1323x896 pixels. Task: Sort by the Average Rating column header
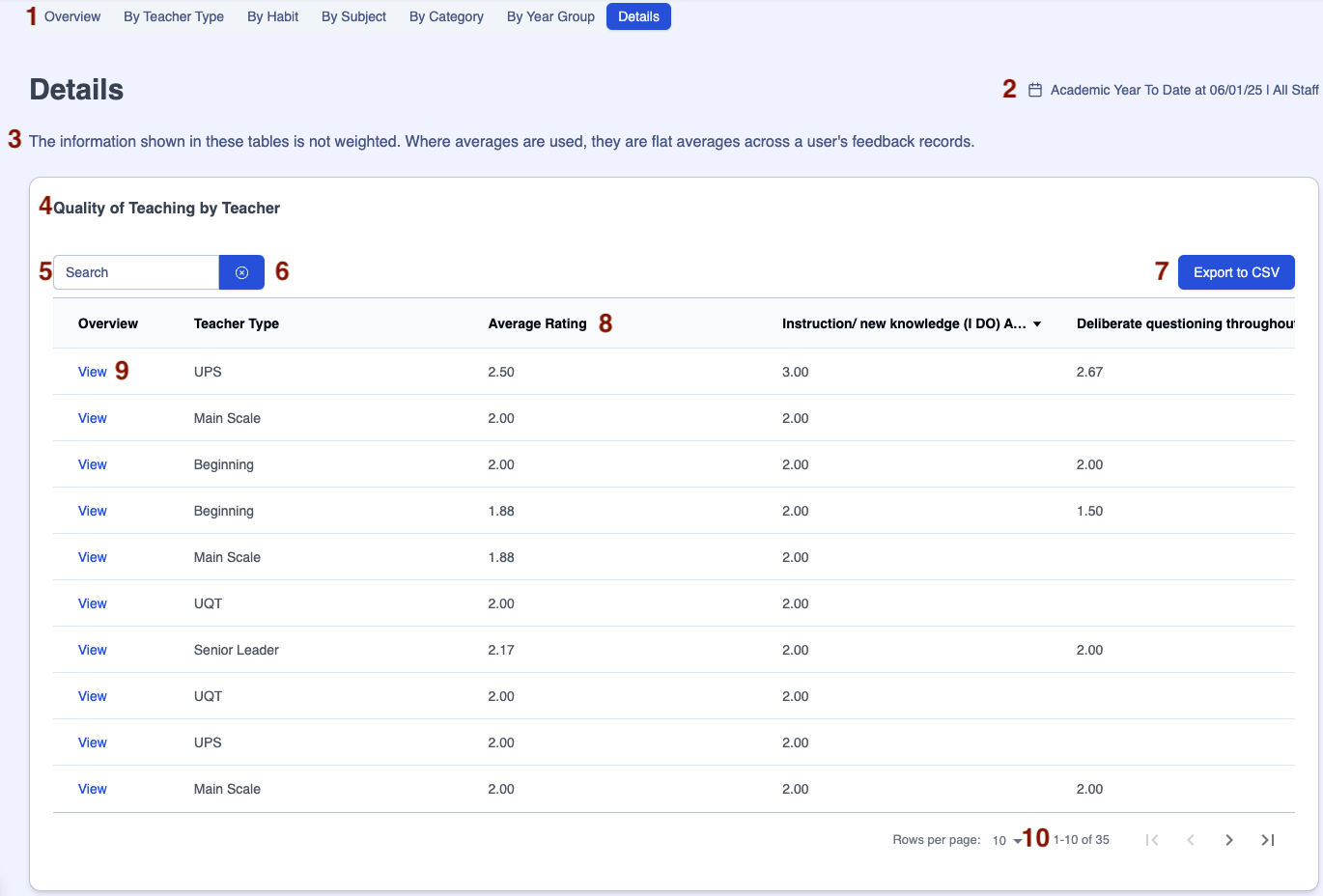click(x=537, y=323)
